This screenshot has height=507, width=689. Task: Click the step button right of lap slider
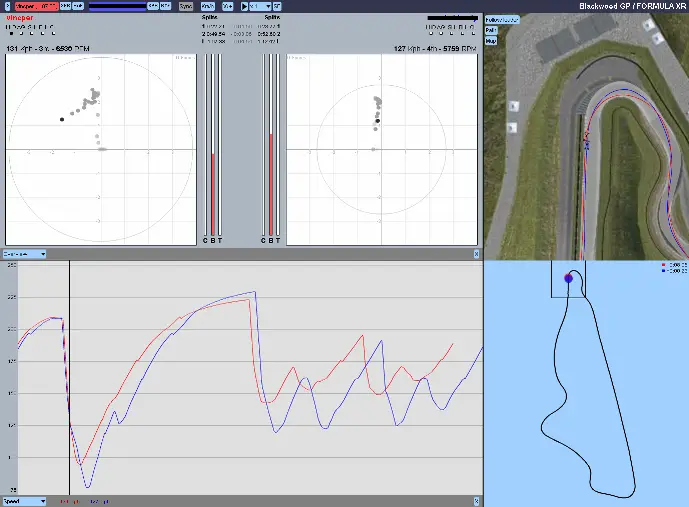pos(152,6)
